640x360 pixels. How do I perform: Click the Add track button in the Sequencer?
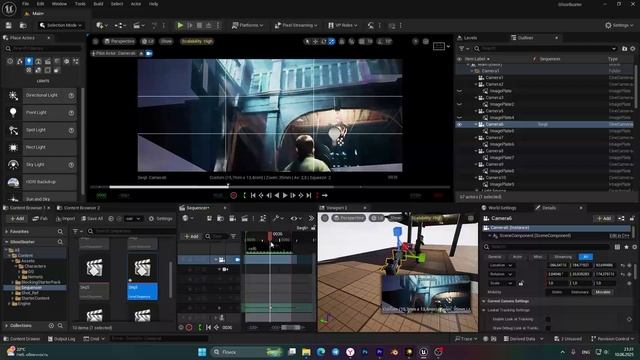coord(191,236)
